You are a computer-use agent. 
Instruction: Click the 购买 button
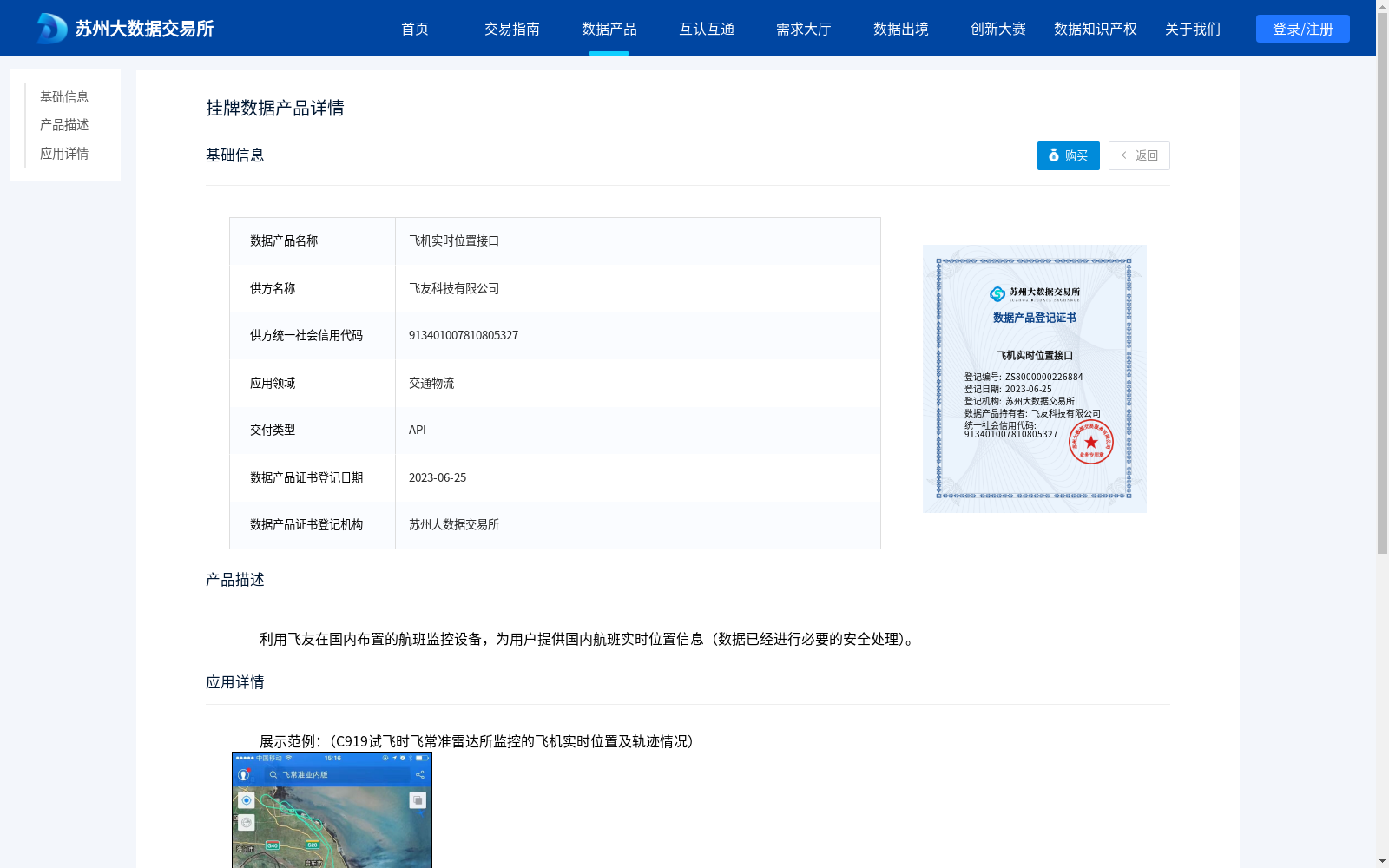[1068, 155]
